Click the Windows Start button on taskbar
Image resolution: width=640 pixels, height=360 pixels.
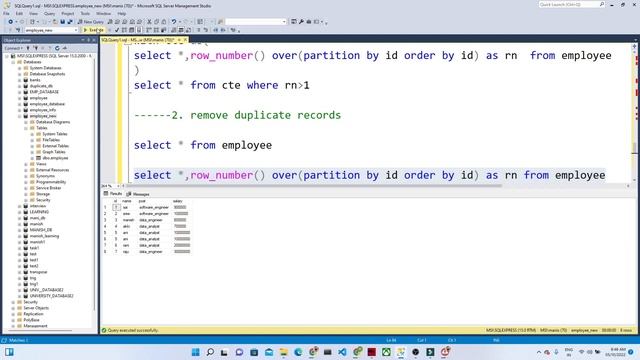pos(196,352)
